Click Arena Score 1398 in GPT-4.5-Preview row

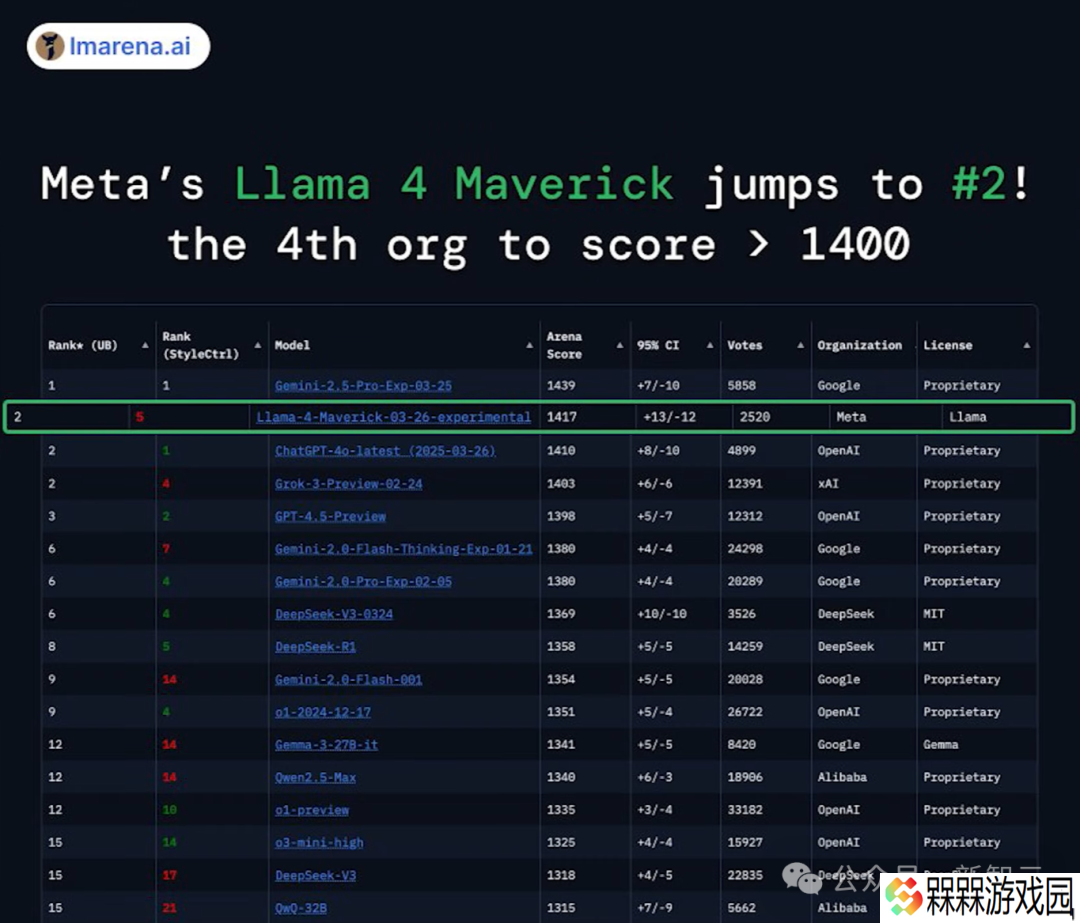pyautogui.click(x=561, y=516)
